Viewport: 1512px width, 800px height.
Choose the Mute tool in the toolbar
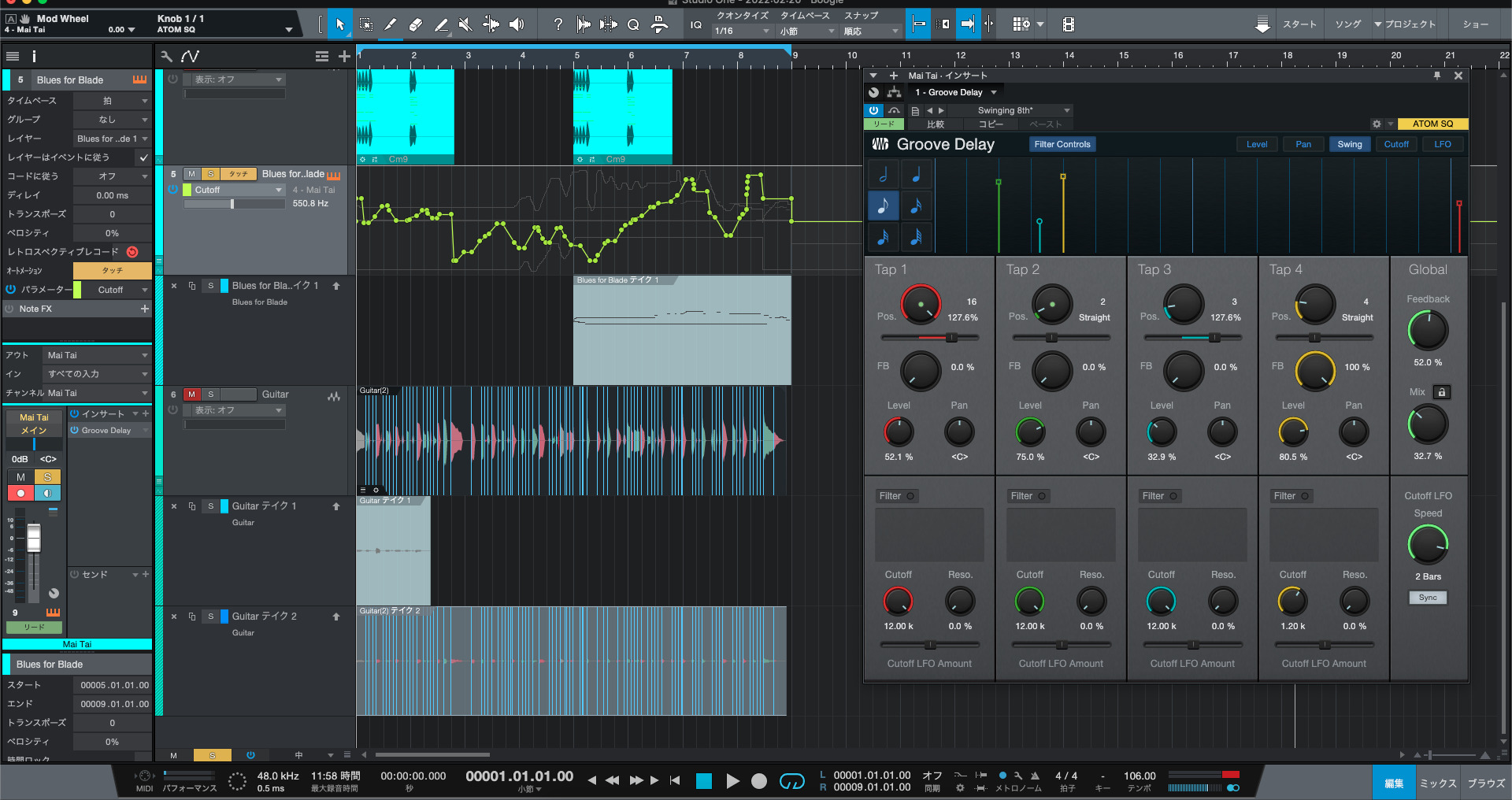(465, 25)
